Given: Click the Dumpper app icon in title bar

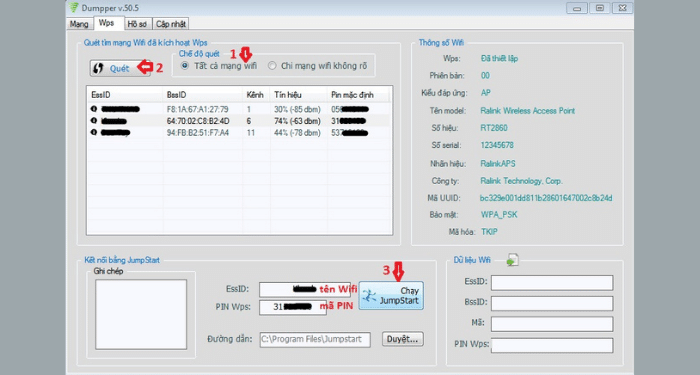Looking at the screenshot, I should coord(74,8).
